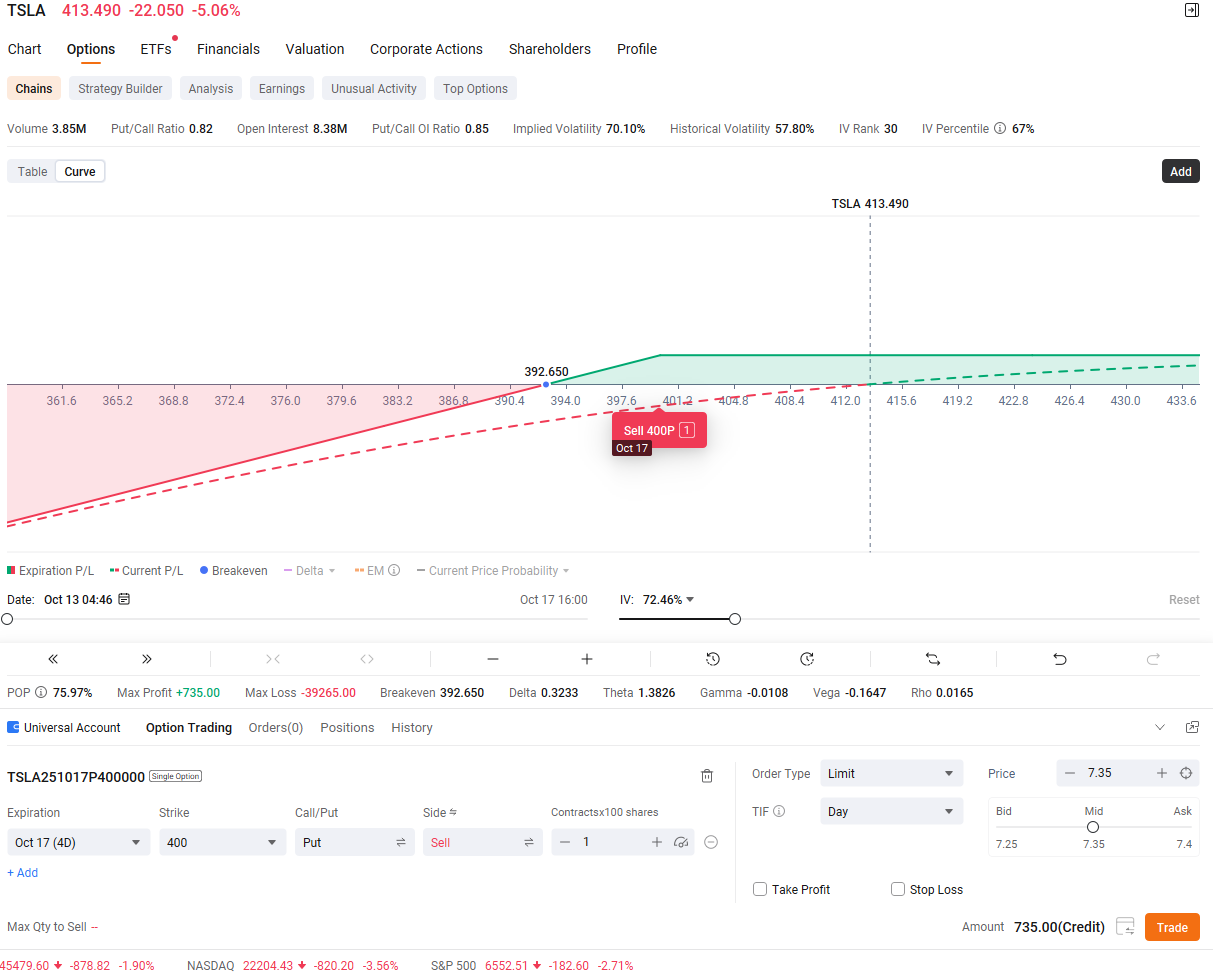Click the orange Trade button

pos(1171,927)
